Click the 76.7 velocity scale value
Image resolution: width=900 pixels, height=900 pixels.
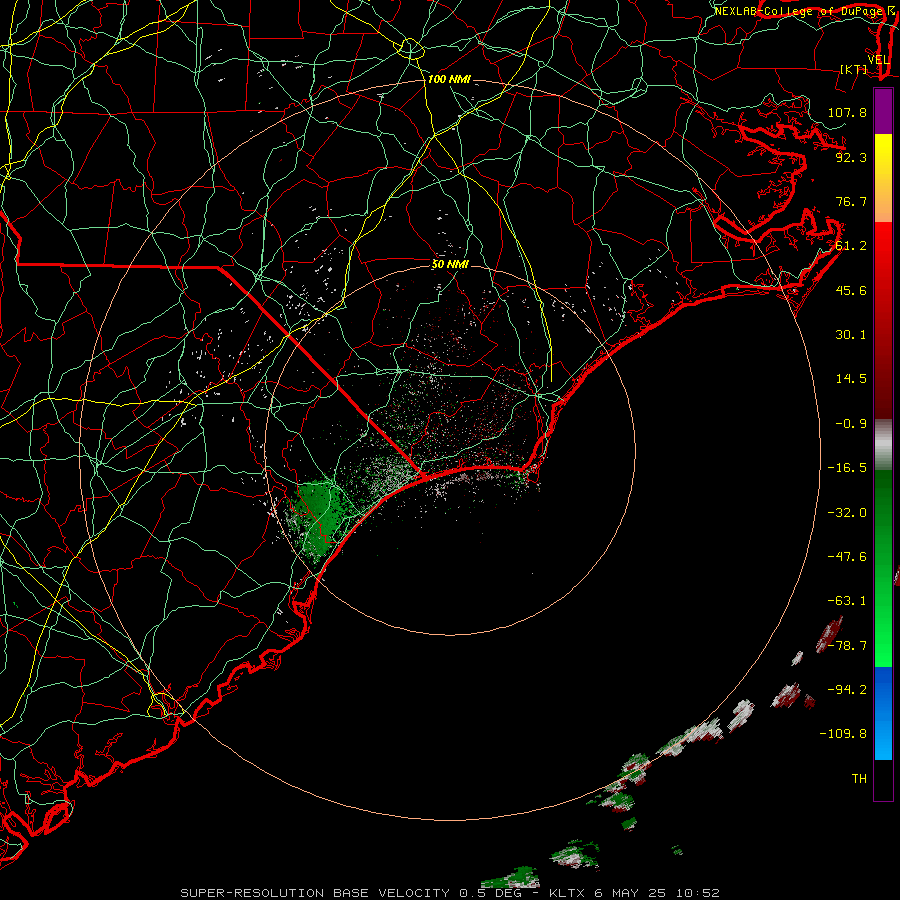point(851,201)
